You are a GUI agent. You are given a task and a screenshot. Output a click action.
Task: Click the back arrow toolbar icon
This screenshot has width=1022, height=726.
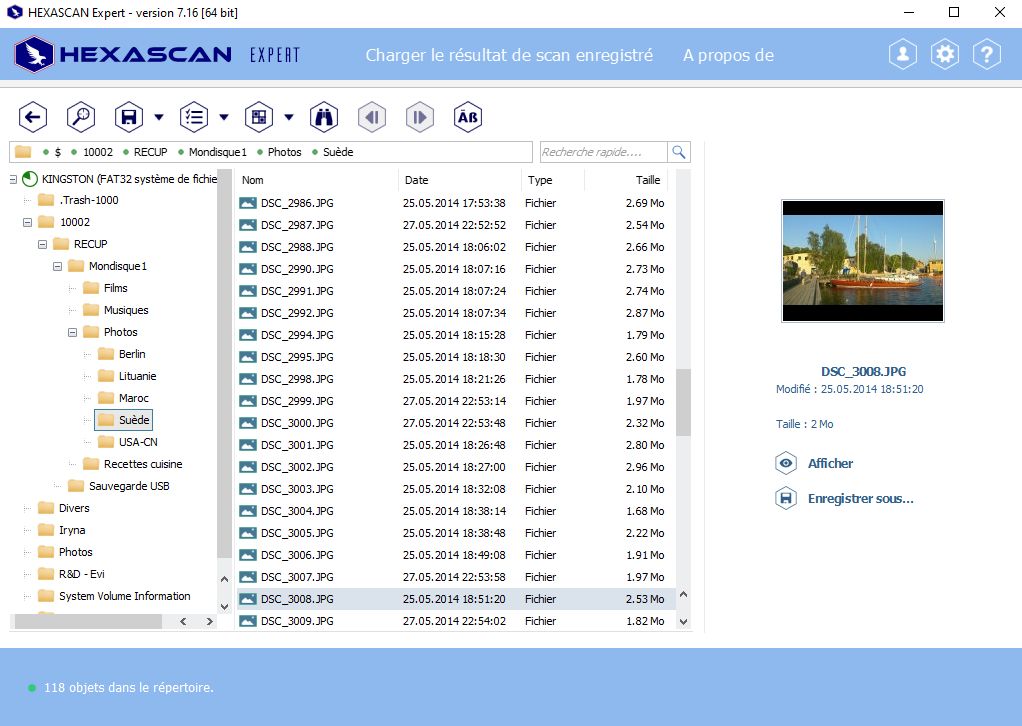(x=33, y=117)
